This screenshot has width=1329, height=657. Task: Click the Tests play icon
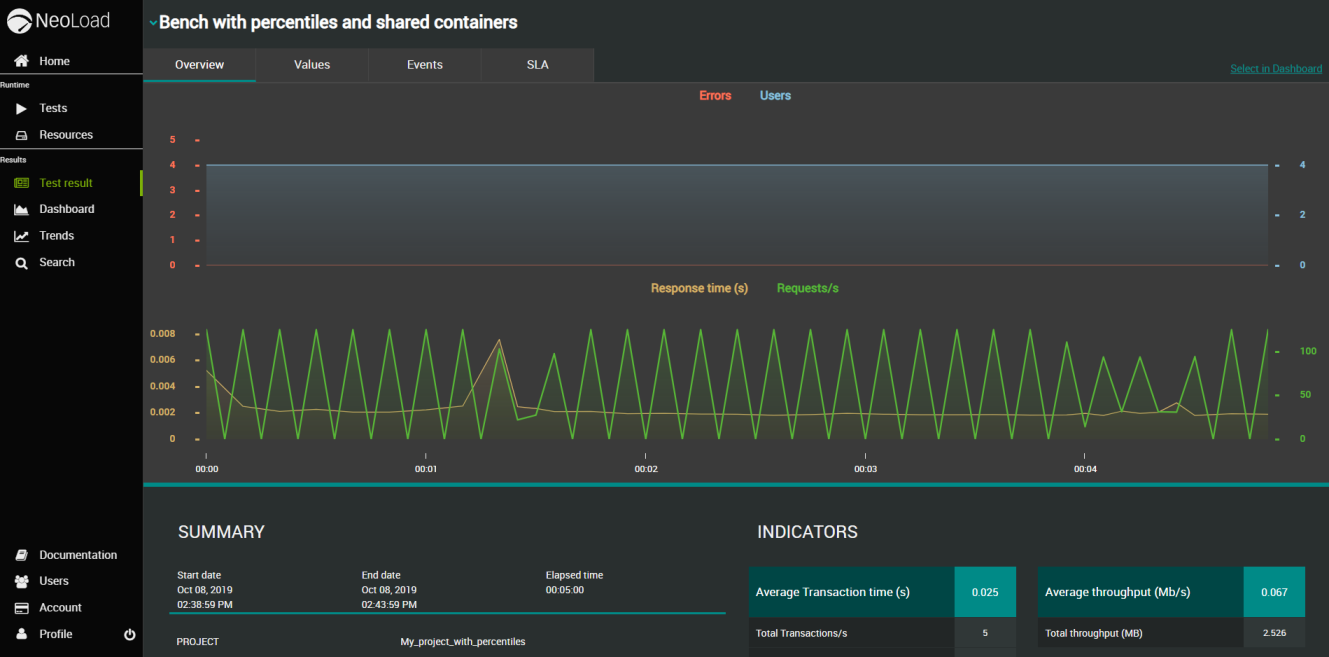[21, 108]
